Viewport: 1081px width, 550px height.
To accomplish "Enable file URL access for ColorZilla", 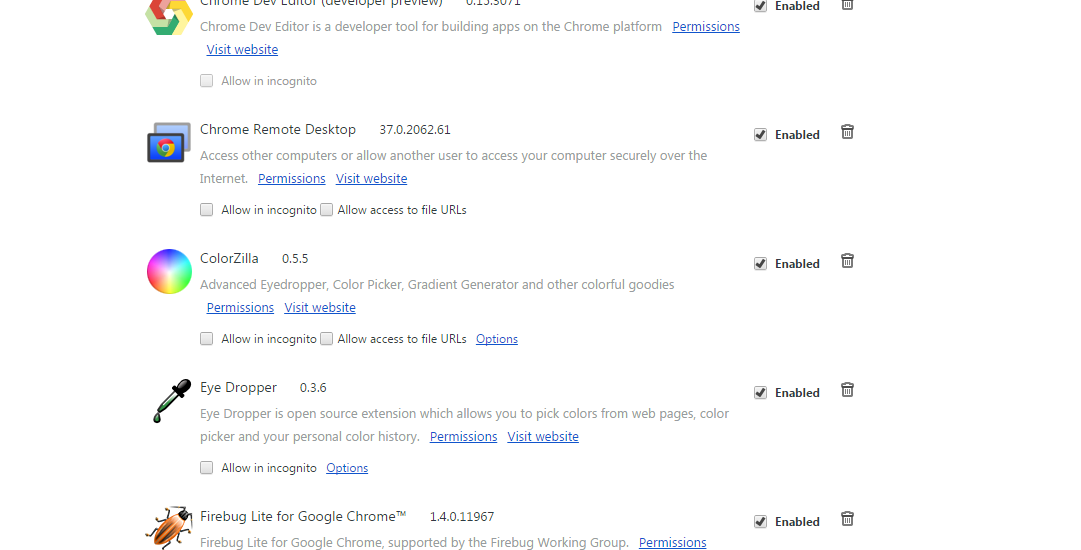I will tap(327, 339).
